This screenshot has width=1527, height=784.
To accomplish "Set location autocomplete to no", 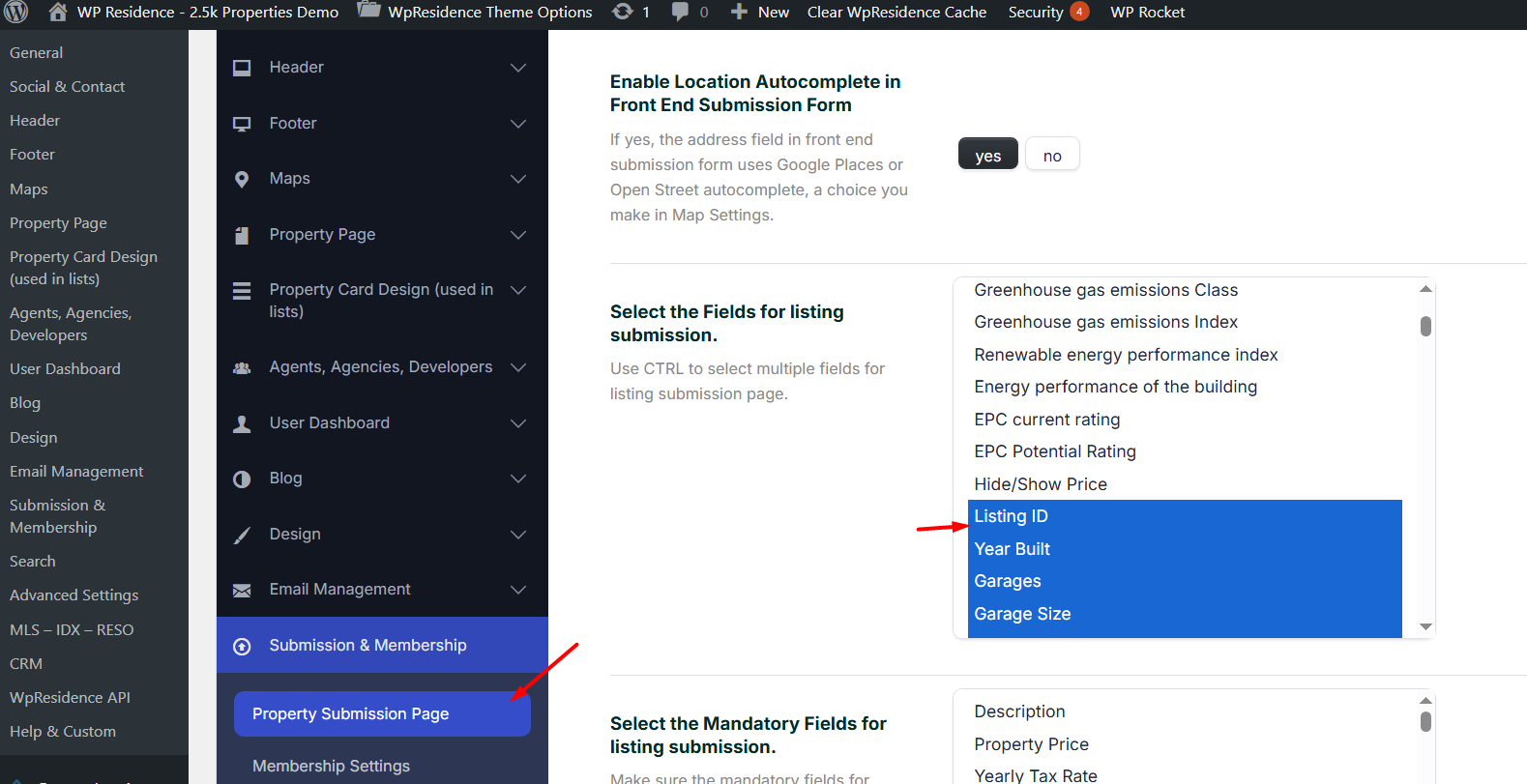I will click(1052, 155).
